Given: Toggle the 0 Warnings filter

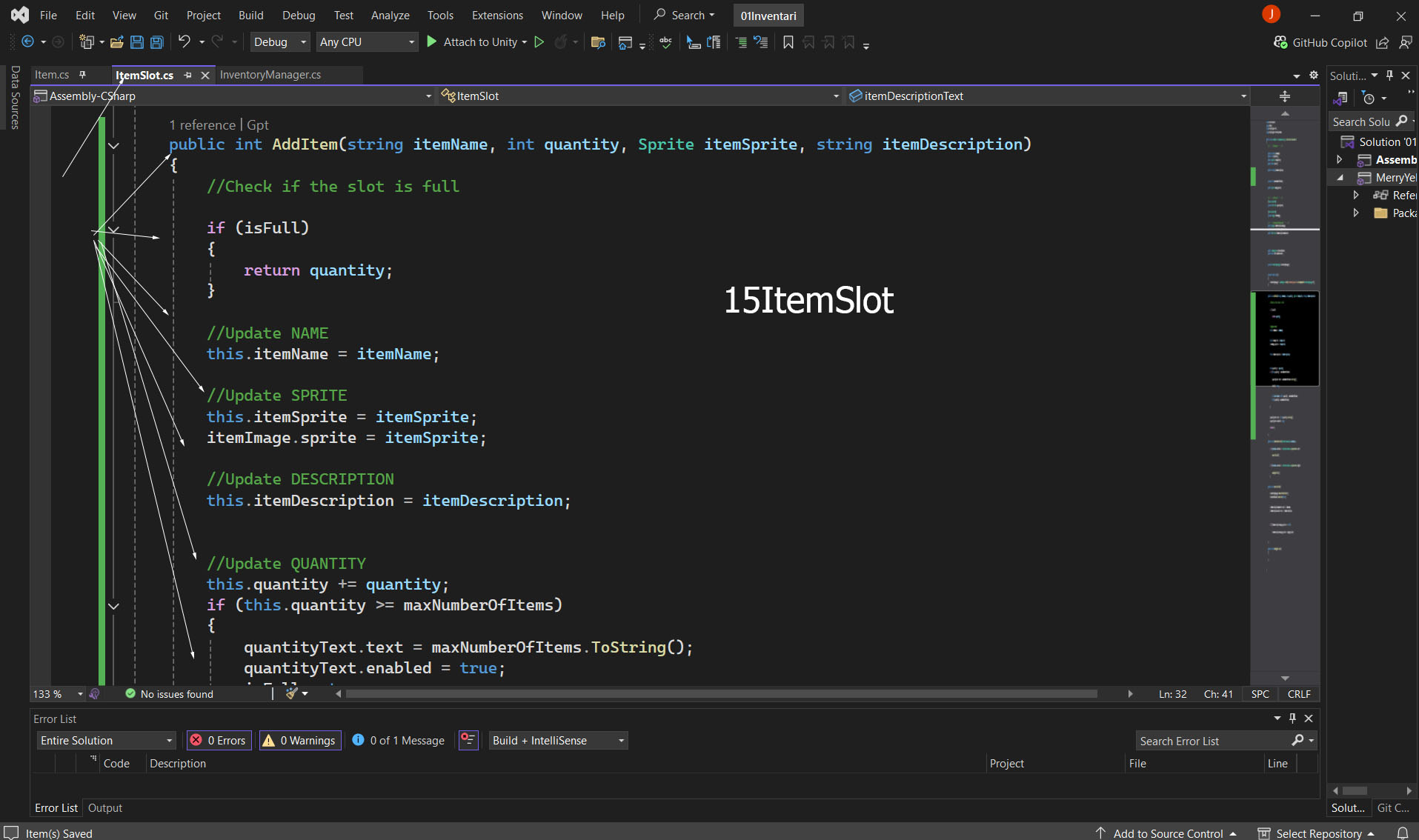Looking at the screenshot, I should [300, 740].
